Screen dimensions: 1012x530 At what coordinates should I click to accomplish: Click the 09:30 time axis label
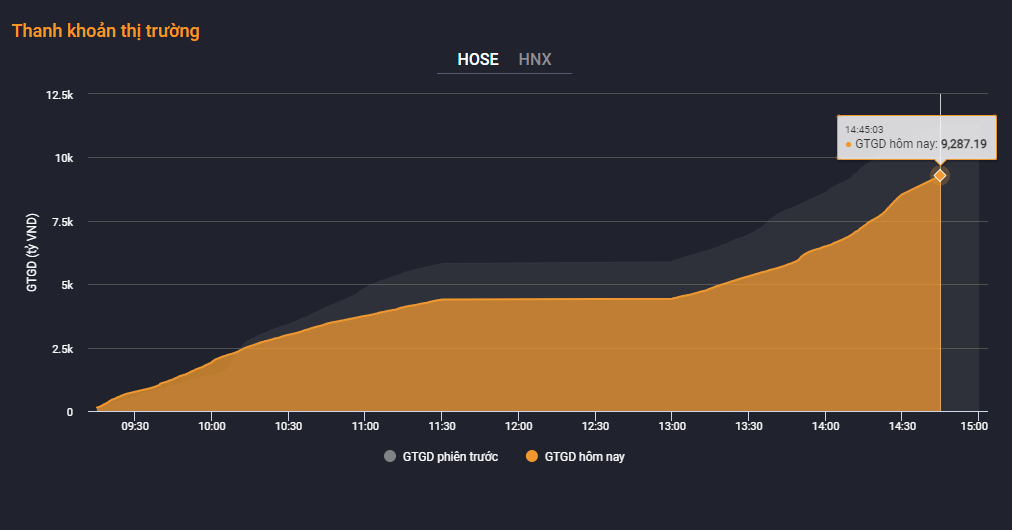click(x=135, y=426)
